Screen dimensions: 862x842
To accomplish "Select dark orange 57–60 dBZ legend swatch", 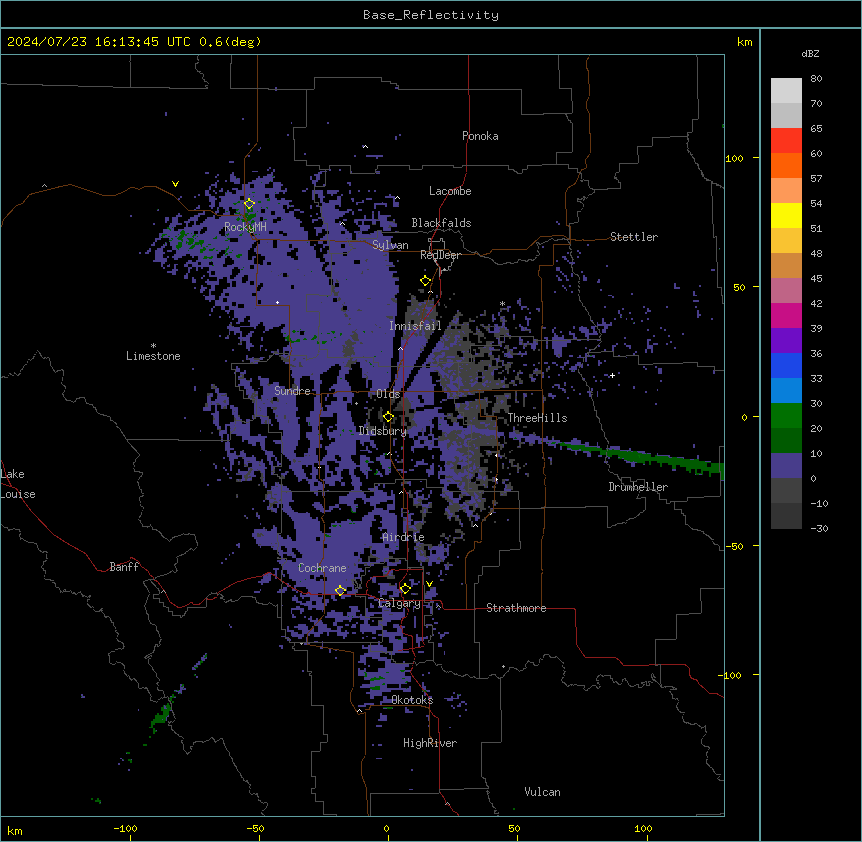I will (x=786, y=165).
